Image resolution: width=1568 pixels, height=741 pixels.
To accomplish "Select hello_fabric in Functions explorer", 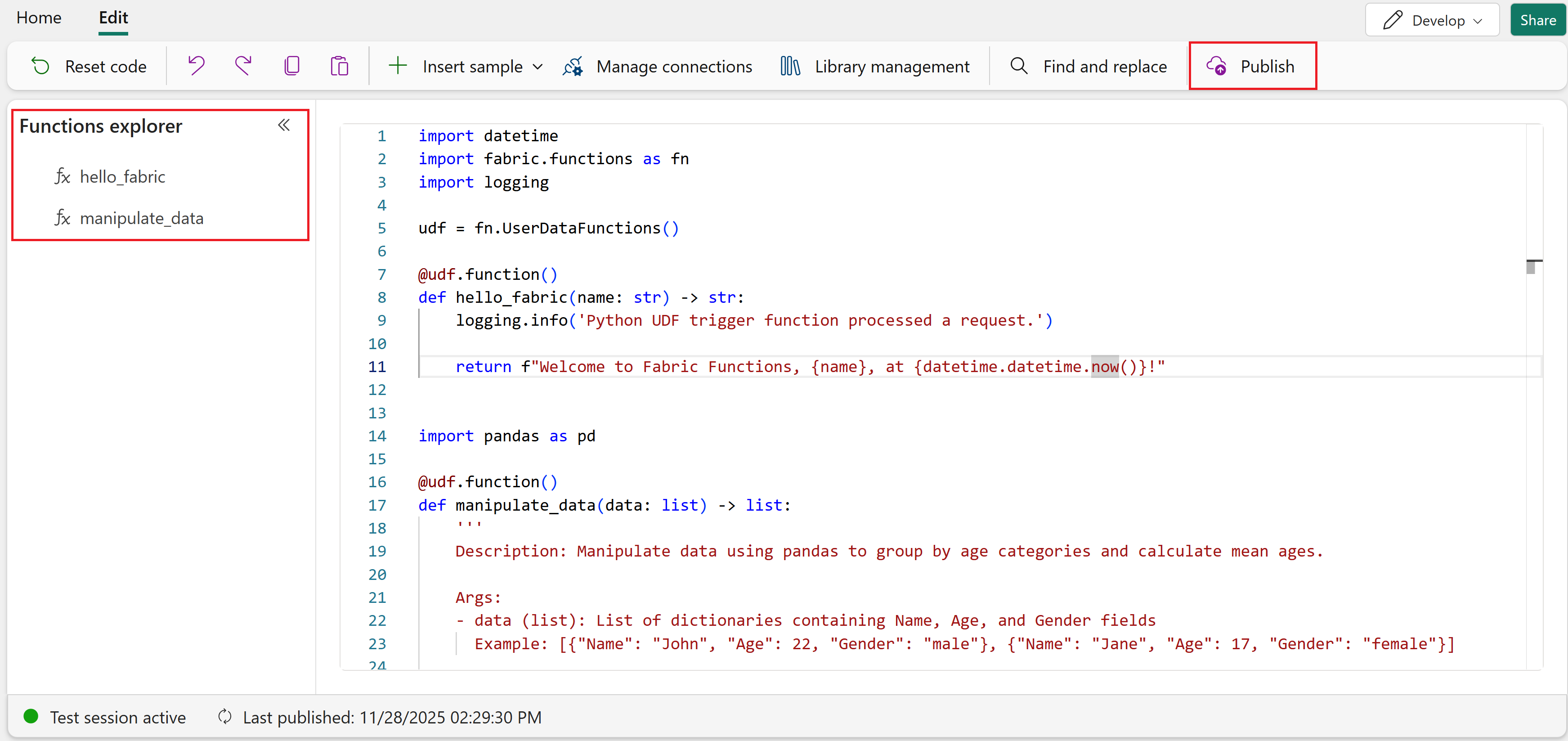I will click(x=122, y=176).
